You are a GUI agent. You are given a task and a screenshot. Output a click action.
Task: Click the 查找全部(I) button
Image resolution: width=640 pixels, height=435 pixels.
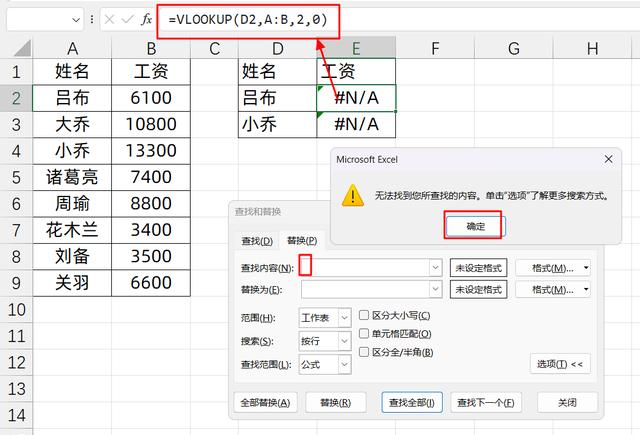click(412, 402)
